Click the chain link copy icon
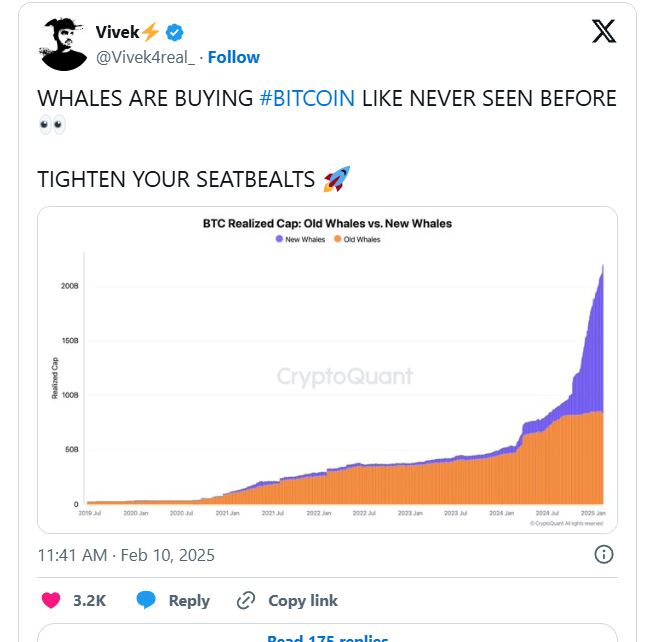The image size is (655, 642). (246, 601)
